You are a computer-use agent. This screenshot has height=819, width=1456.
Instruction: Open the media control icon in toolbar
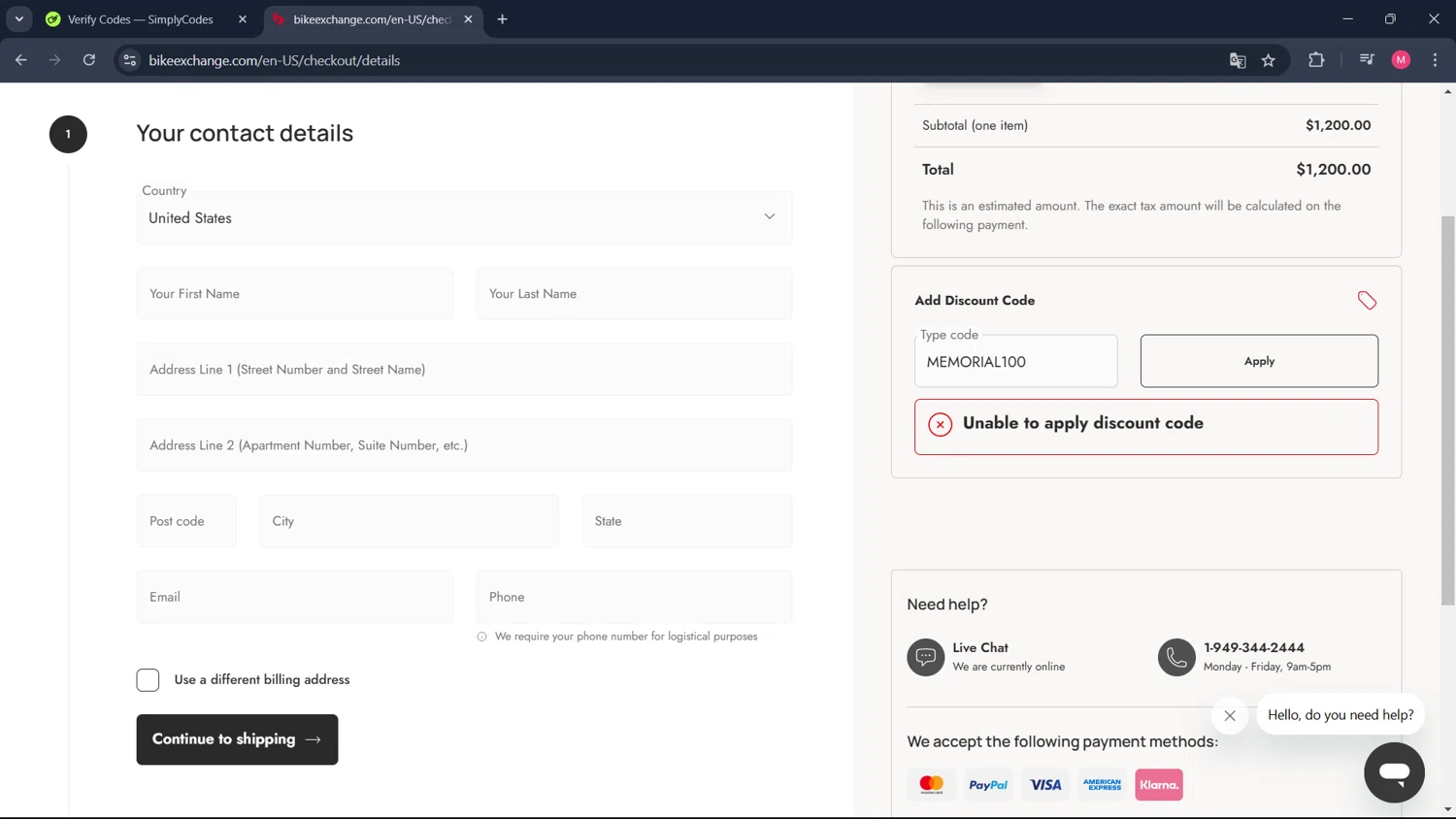coord(1367,60)
